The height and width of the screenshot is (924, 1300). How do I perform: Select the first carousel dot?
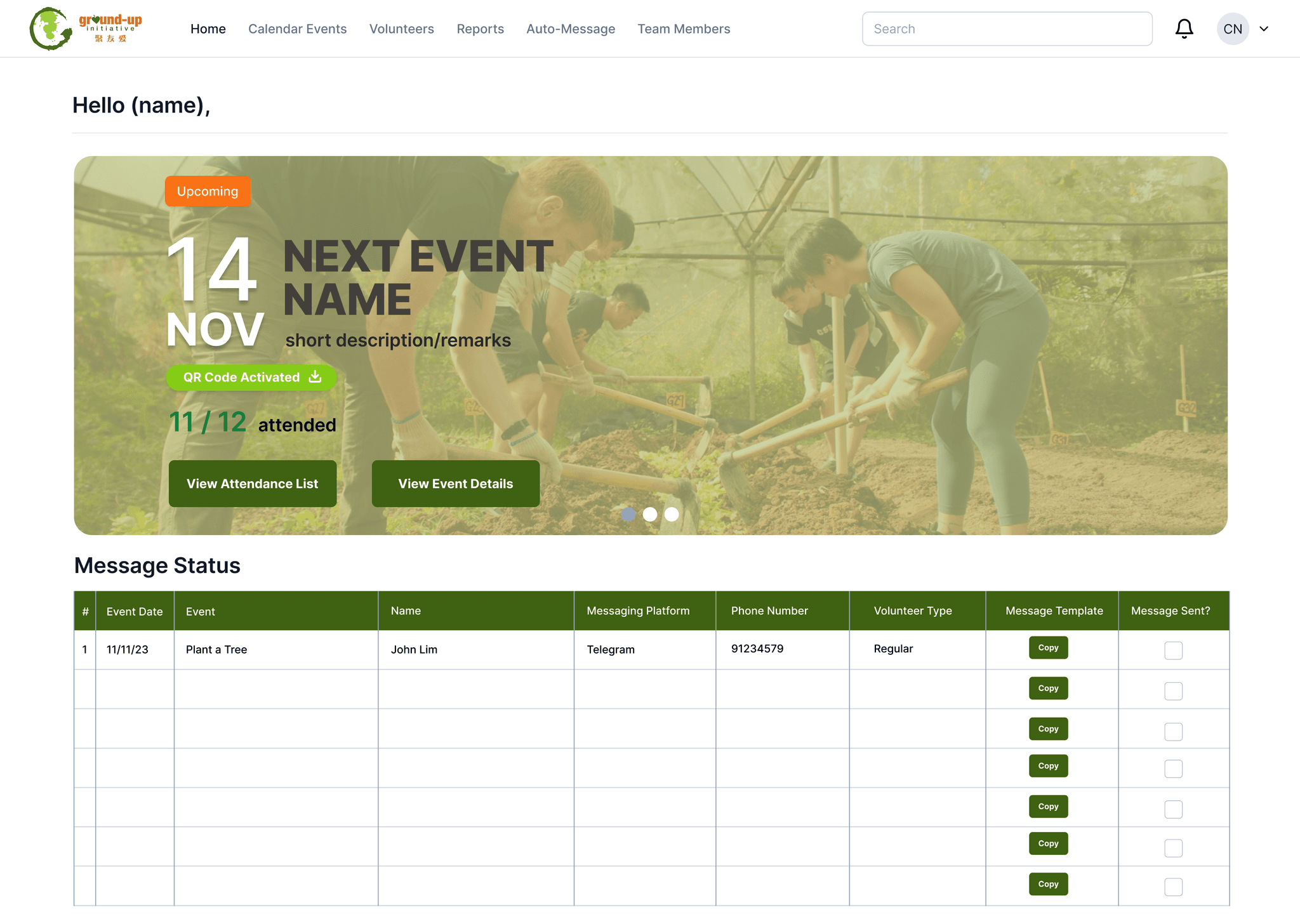click(x=628, y=514)
